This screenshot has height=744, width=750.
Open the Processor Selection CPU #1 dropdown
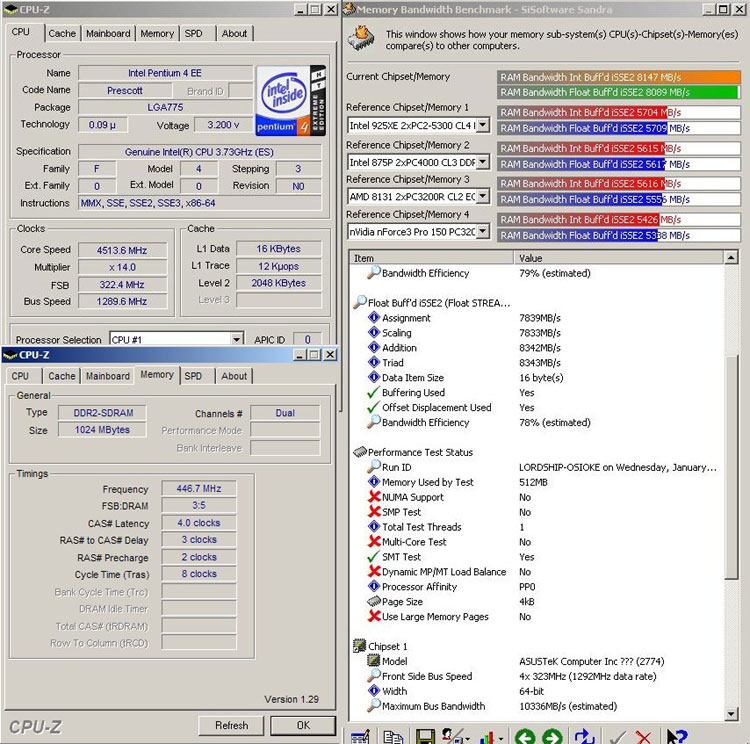click(236, 339)
